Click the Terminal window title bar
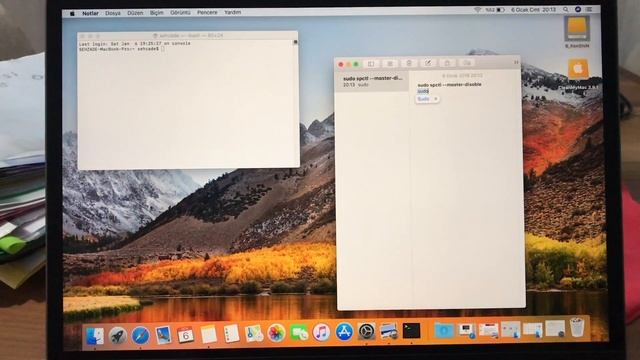The width and height of the screenshot is (640, 360). pyautogui.click(x=188, y=36)
